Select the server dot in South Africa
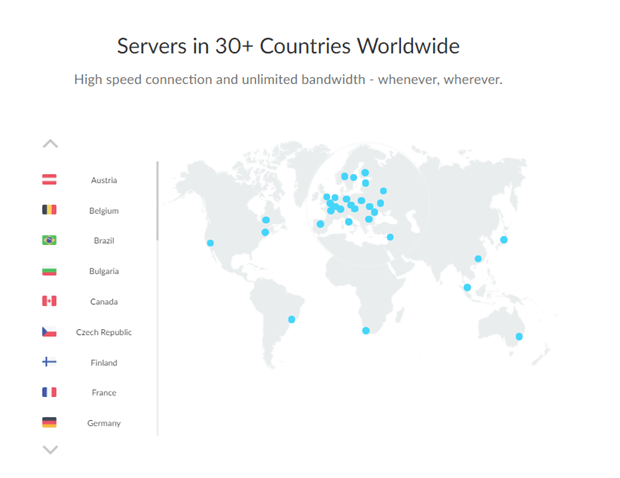 coord(366,331)
